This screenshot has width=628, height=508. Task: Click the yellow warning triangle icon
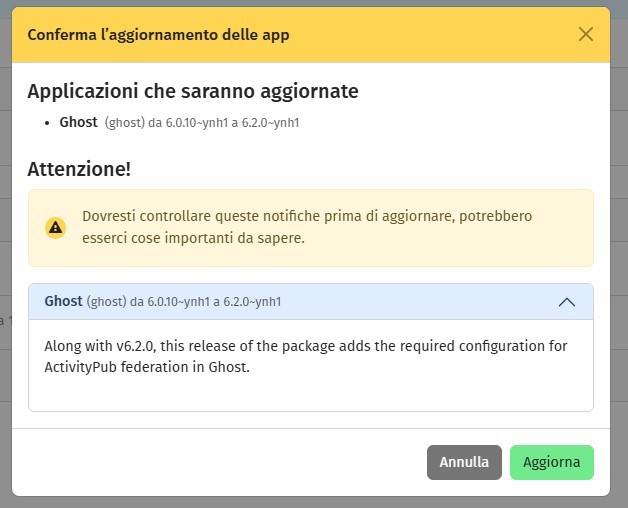[x=56, y=227]
